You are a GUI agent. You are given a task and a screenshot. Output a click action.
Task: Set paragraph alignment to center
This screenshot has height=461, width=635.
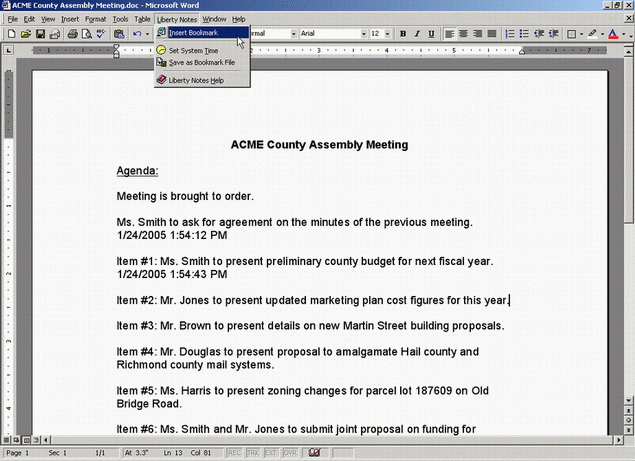[463, 34]
